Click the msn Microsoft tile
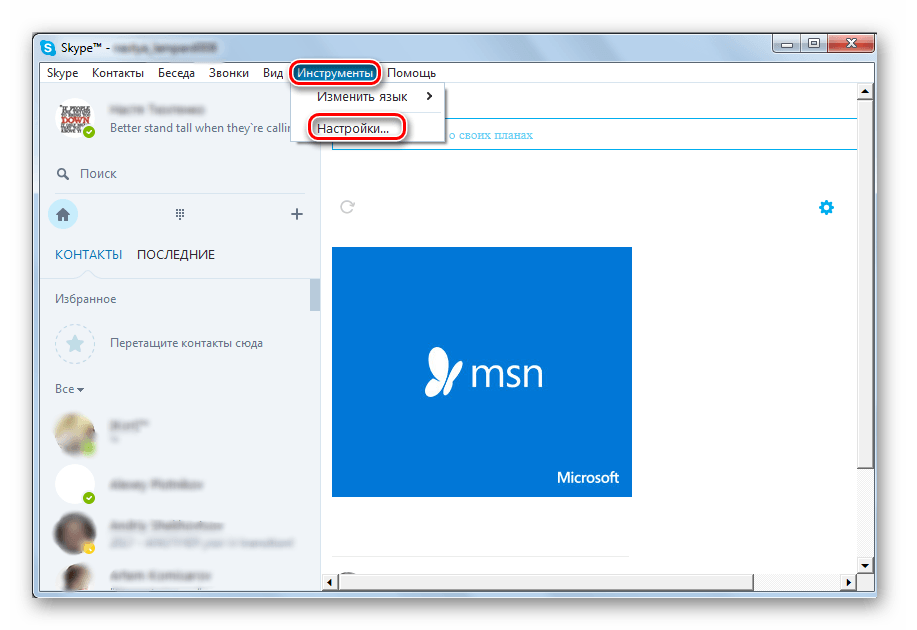Image resolution: width=917 pixels, height=630 pixels. click(482, 372)
